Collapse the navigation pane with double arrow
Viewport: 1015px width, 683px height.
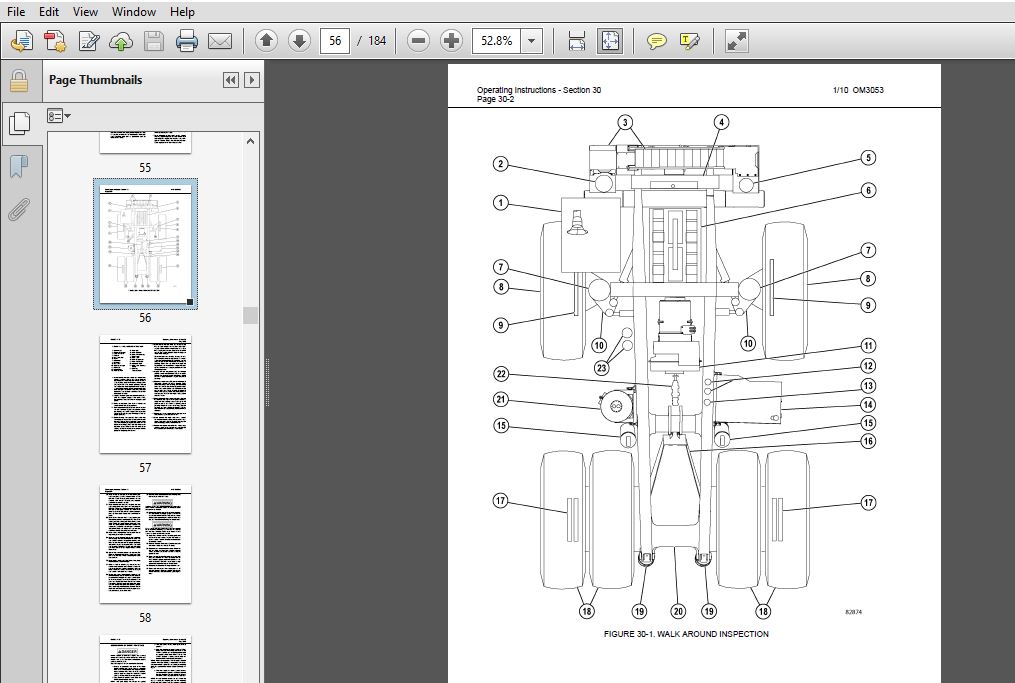click(230, 80)
